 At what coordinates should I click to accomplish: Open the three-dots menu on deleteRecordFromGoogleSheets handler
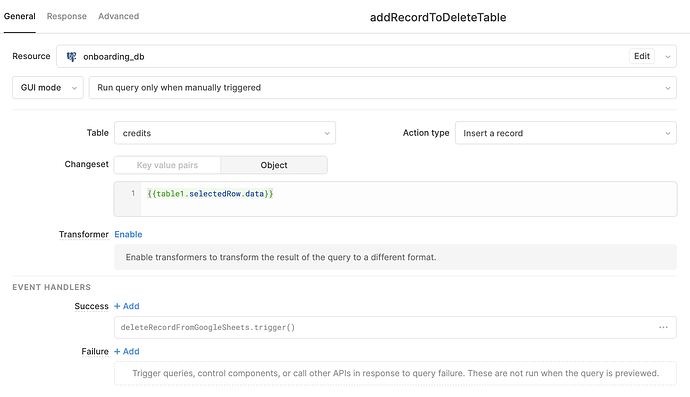[x=663, y=327]
